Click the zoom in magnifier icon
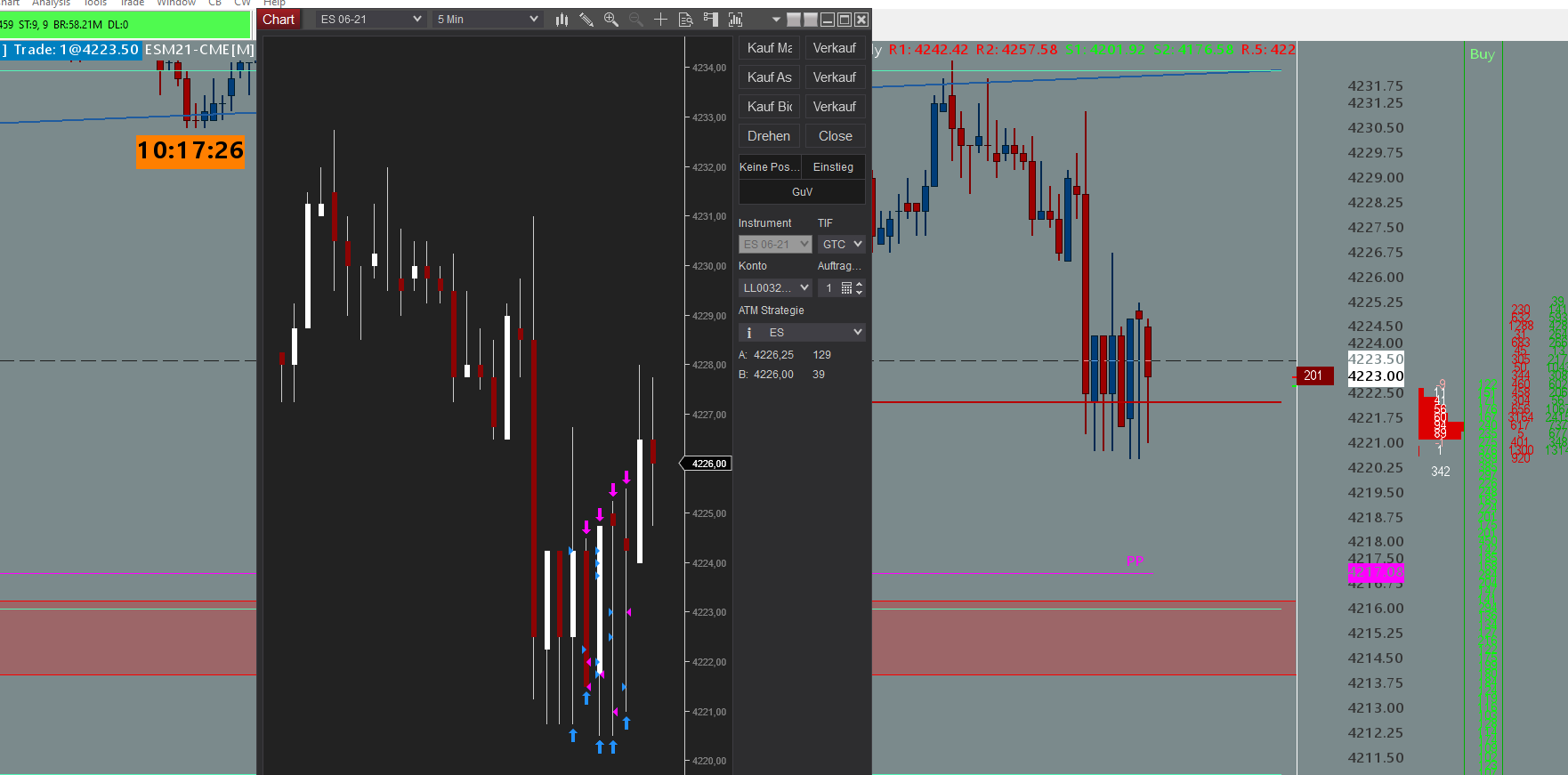The width and height of the screenshot is (1568, 775). pos(611,20)
